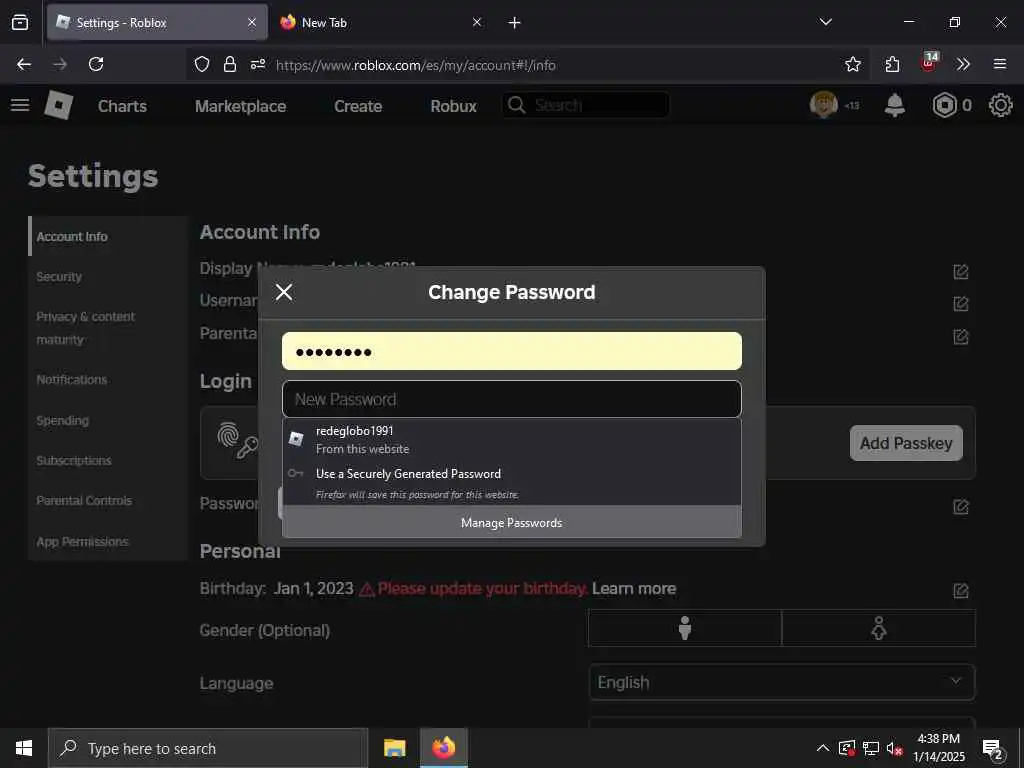The width and height of the screenshot is (1024, 768).
Task: Edit the Birthday
Action: tap(961, 591)
